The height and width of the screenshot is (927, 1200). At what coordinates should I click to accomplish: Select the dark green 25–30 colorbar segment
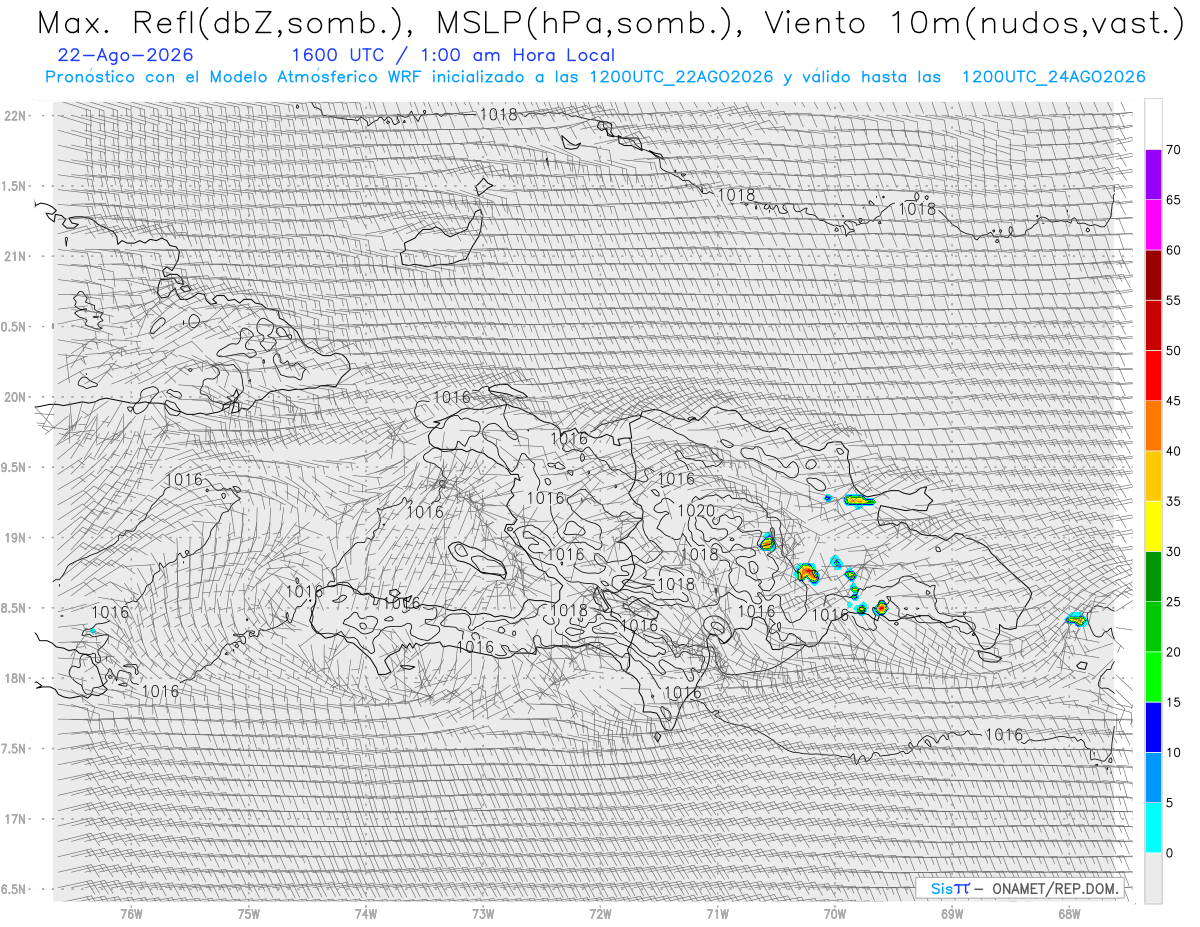tap(1153, 576)
